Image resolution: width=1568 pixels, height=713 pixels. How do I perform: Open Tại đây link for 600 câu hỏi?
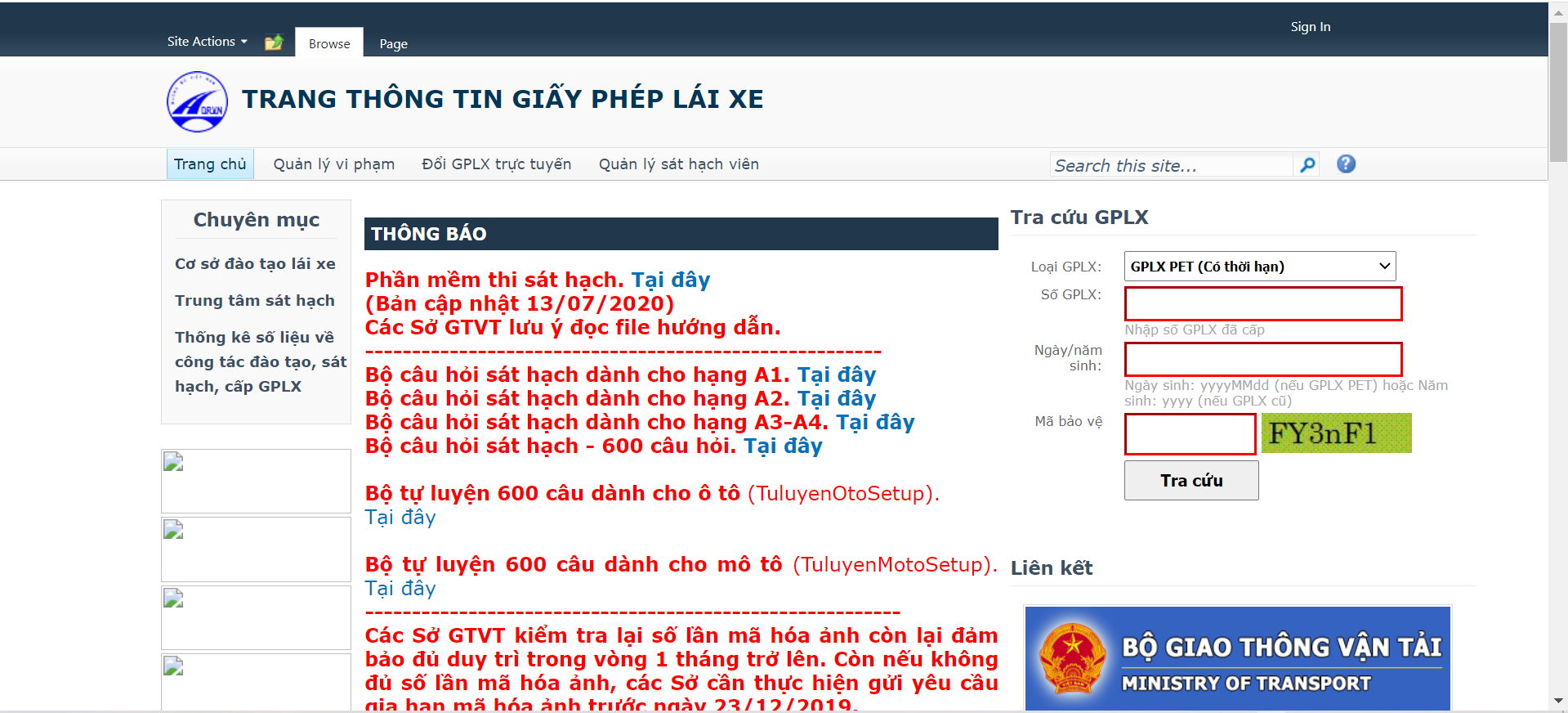point(783,446)
